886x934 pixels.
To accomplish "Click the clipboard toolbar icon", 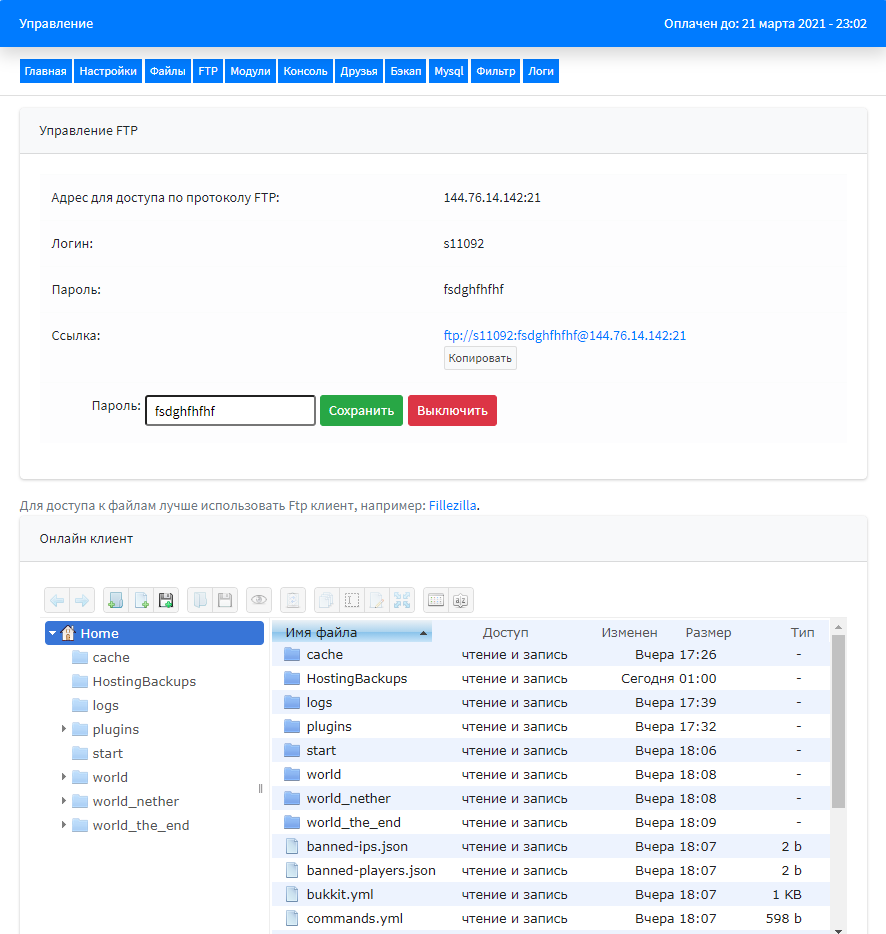I will click(293, 600).
